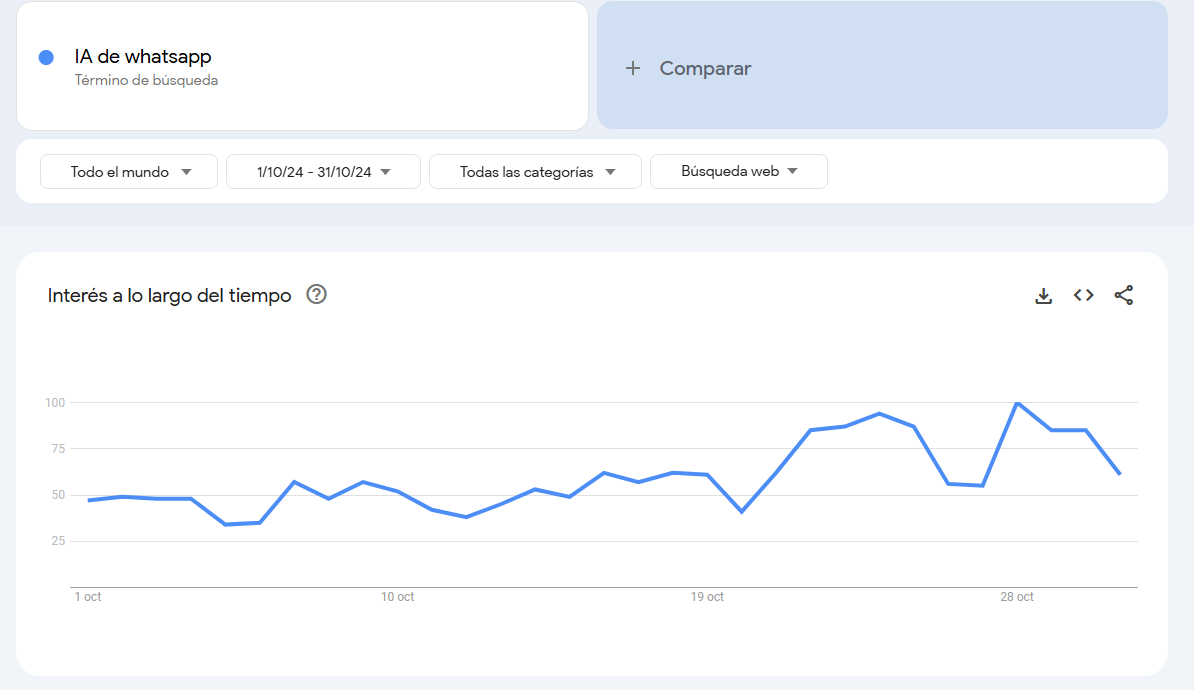
Task: Change search type via Búsqueda web dropdown
Action: pos(738,171)
